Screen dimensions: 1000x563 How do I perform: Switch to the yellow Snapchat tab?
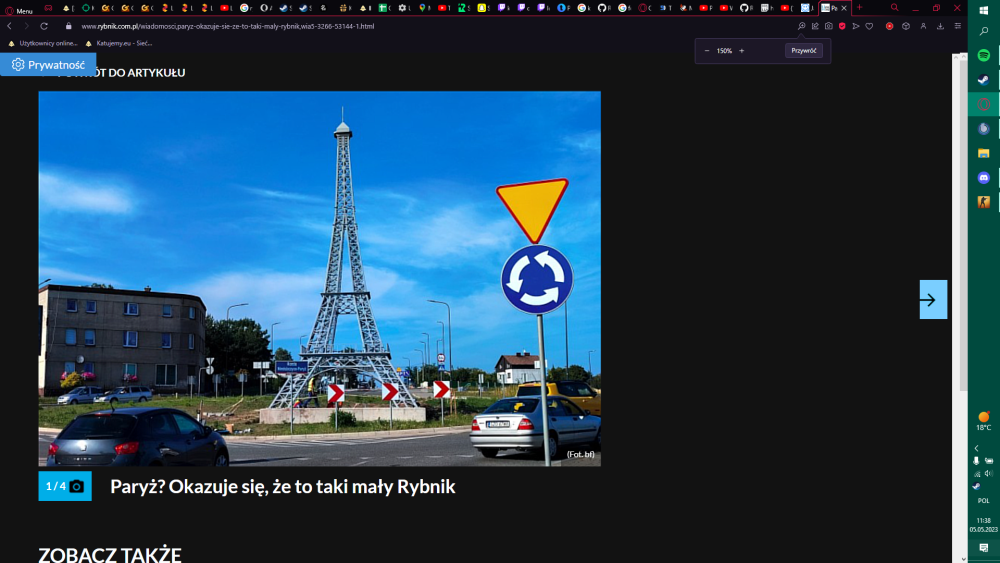pyautogui.click(x=483, y=8)
